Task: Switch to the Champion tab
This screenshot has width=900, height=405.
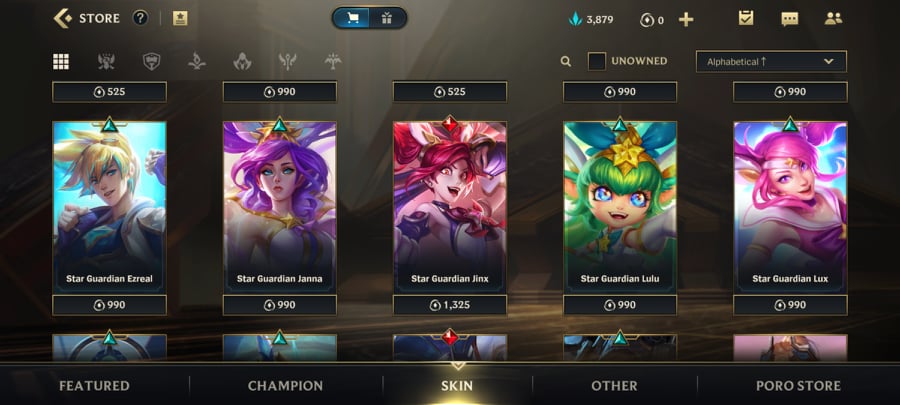Action: pos(285,386)
